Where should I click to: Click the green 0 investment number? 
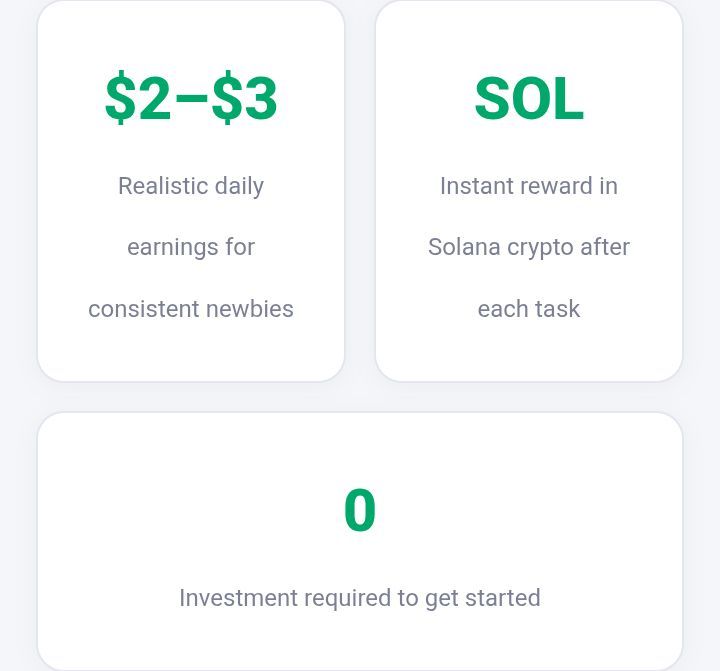coord(360,509)
